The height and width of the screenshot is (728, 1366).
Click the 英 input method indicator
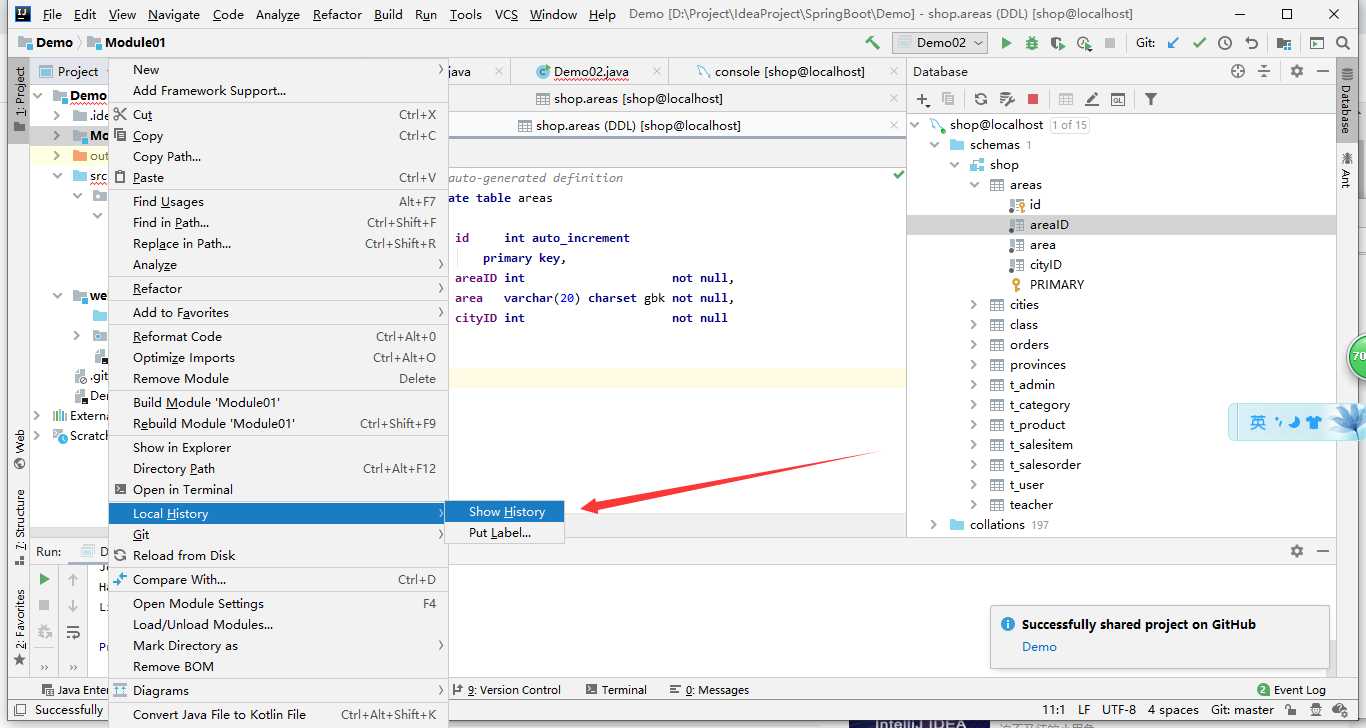[1258, 423]
